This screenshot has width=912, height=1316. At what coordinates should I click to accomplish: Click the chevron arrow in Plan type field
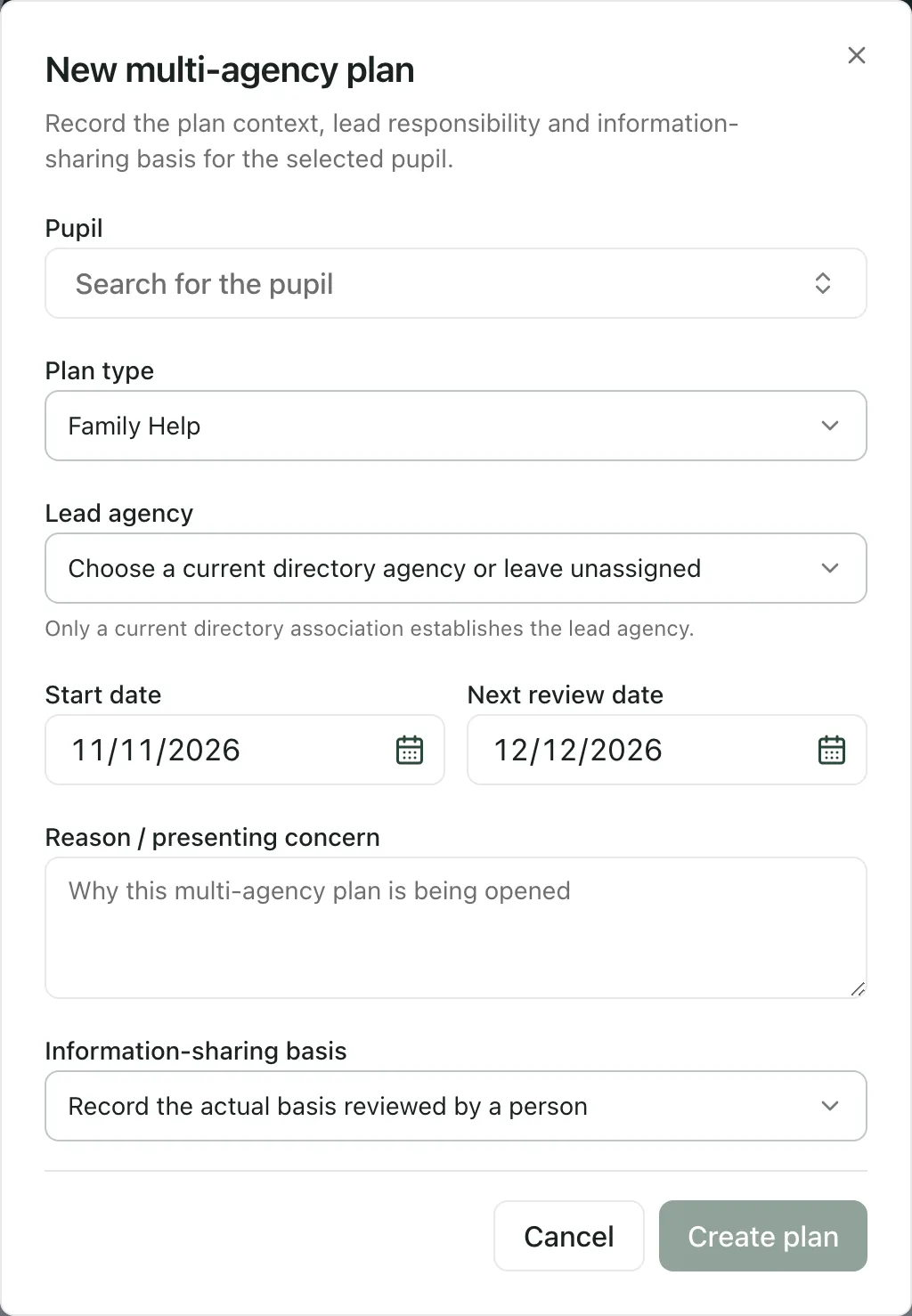(x=830, y=426)
